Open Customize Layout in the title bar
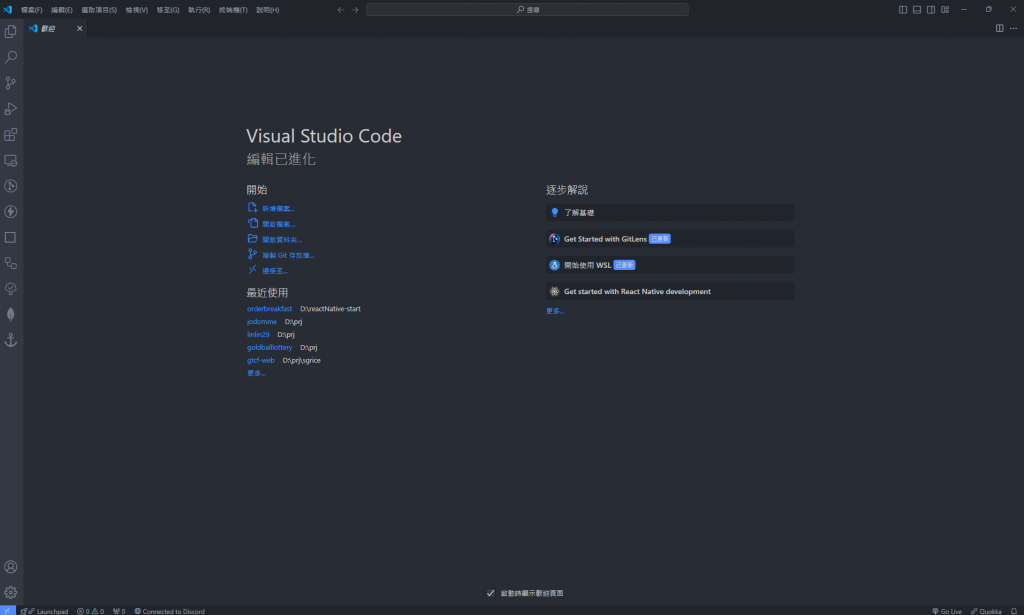Screen dimensions: 1024x615 [x=945, y=10]
